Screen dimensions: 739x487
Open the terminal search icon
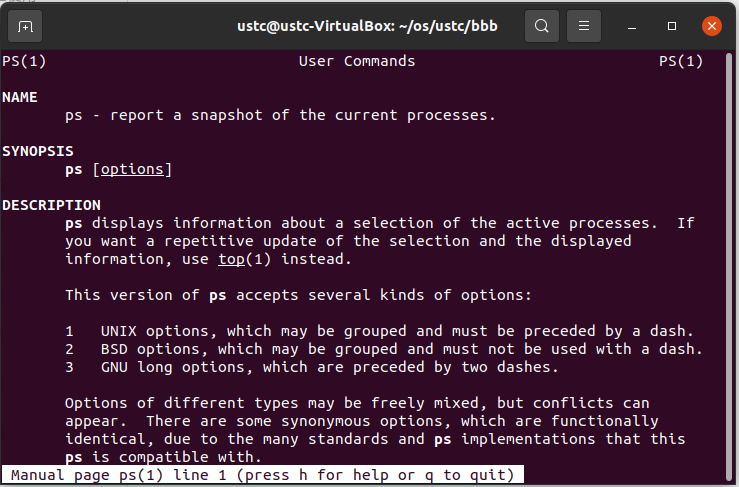(x=541, y=26)
